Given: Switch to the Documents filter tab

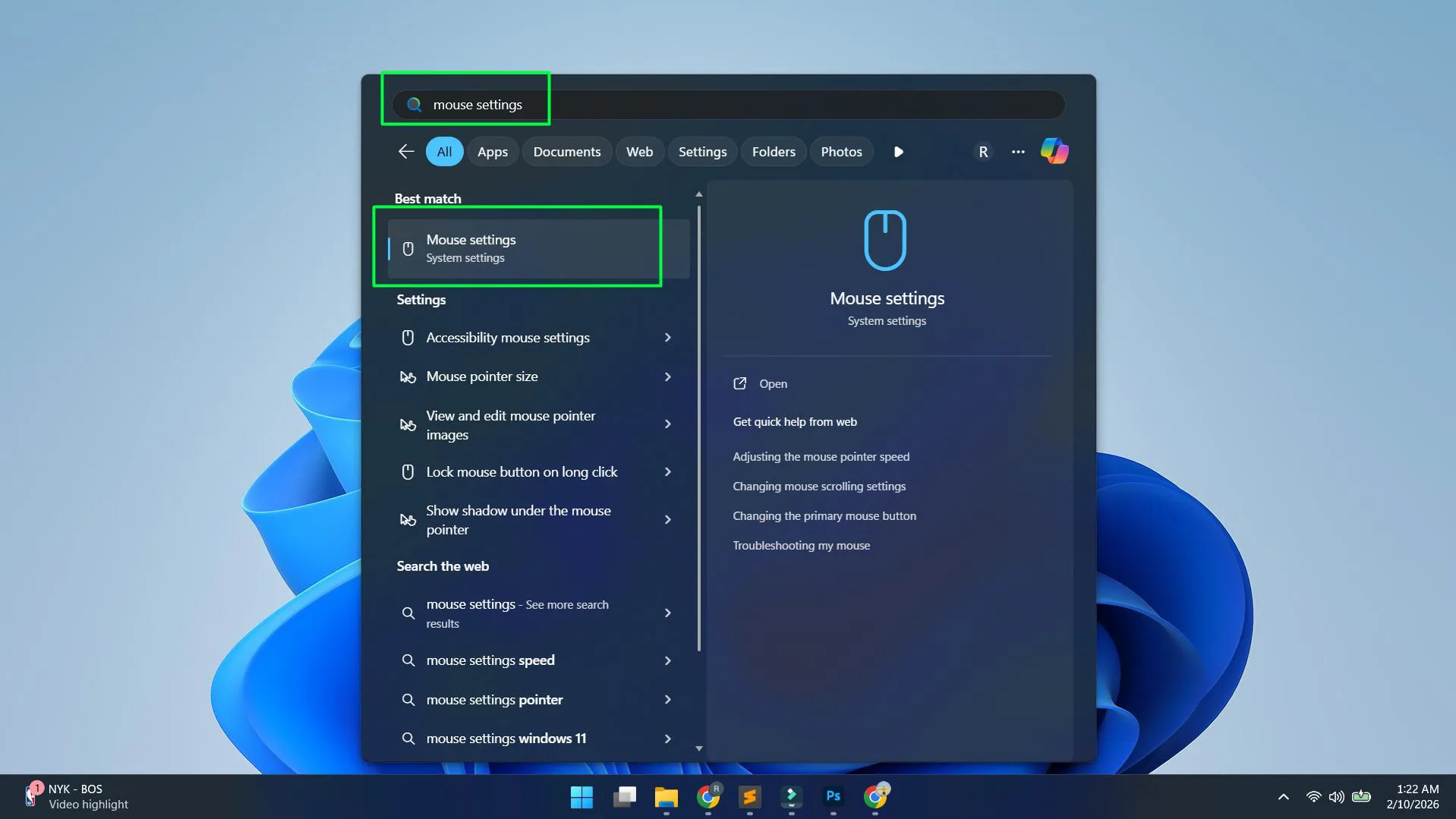Looking at the screenshot, I should click(x=566, y=151).
